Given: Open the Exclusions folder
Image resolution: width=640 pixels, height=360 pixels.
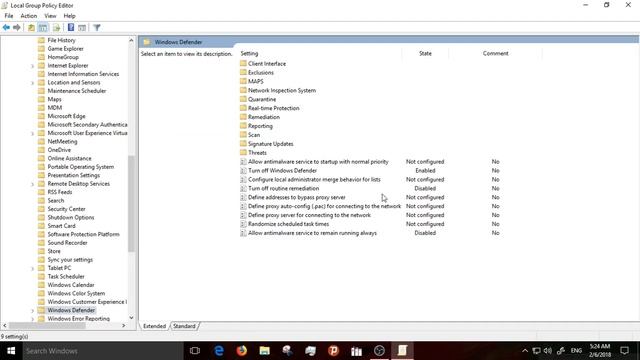Looking at the screenshot, I should pos(261,73).
